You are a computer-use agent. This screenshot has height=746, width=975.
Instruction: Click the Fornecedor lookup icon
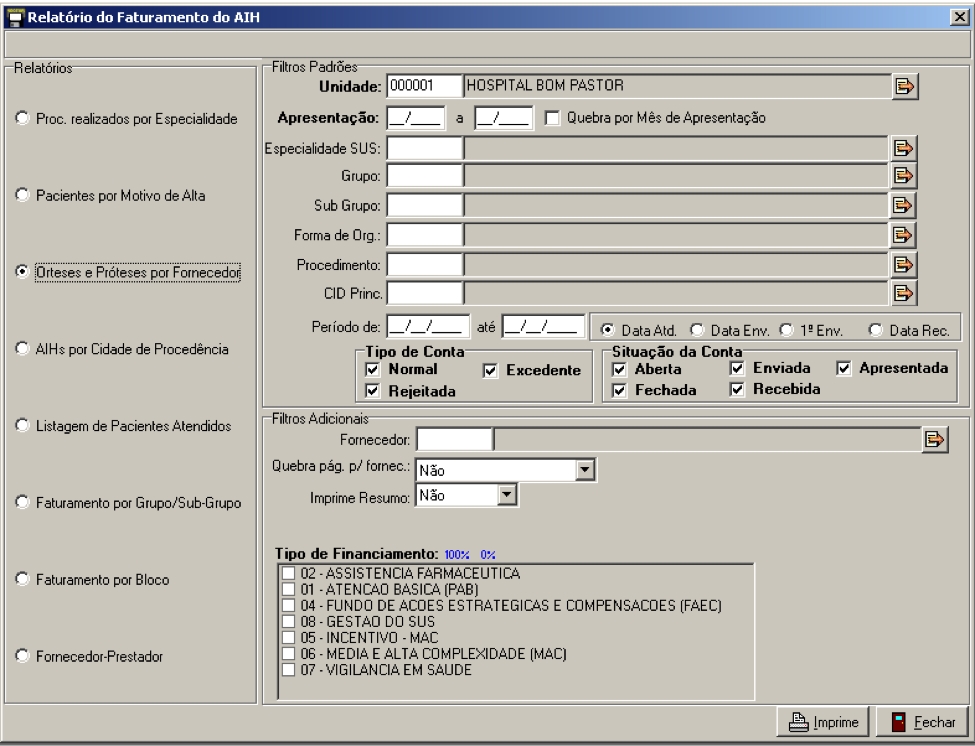click(x=934, y=439)
